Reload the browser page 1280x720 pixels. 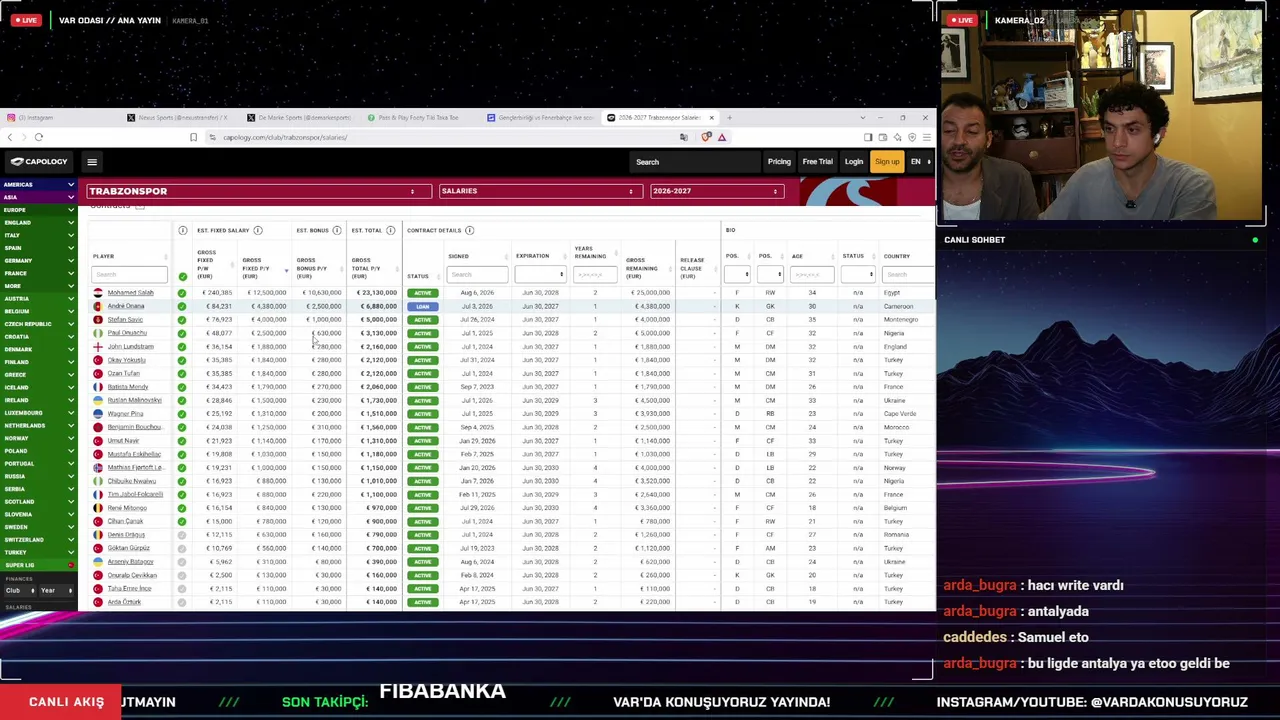pos(39,137)
